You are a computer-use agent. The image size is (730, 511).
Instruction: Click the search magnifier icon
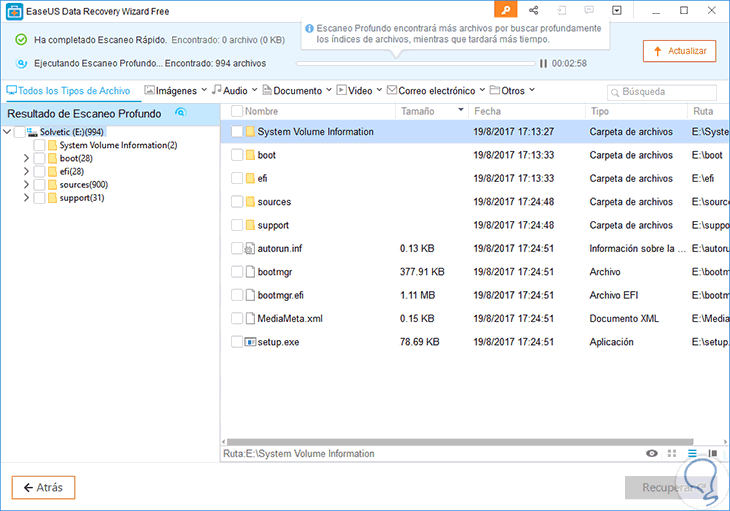pyautogui.click(x=615, y=93)
